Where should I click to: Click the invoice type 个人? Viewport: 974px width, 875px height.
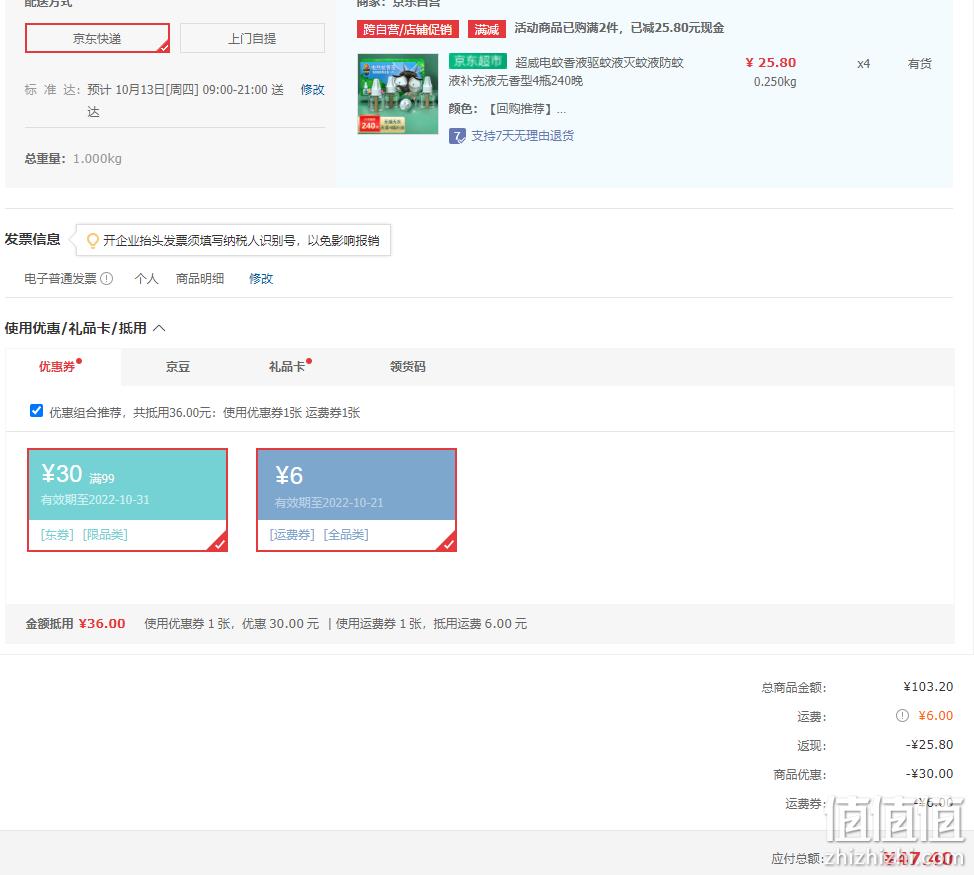(147, 279)
